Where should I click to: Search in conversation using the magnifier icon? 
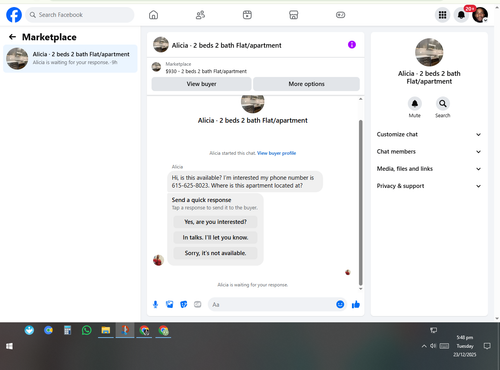(x=443, y=104)
